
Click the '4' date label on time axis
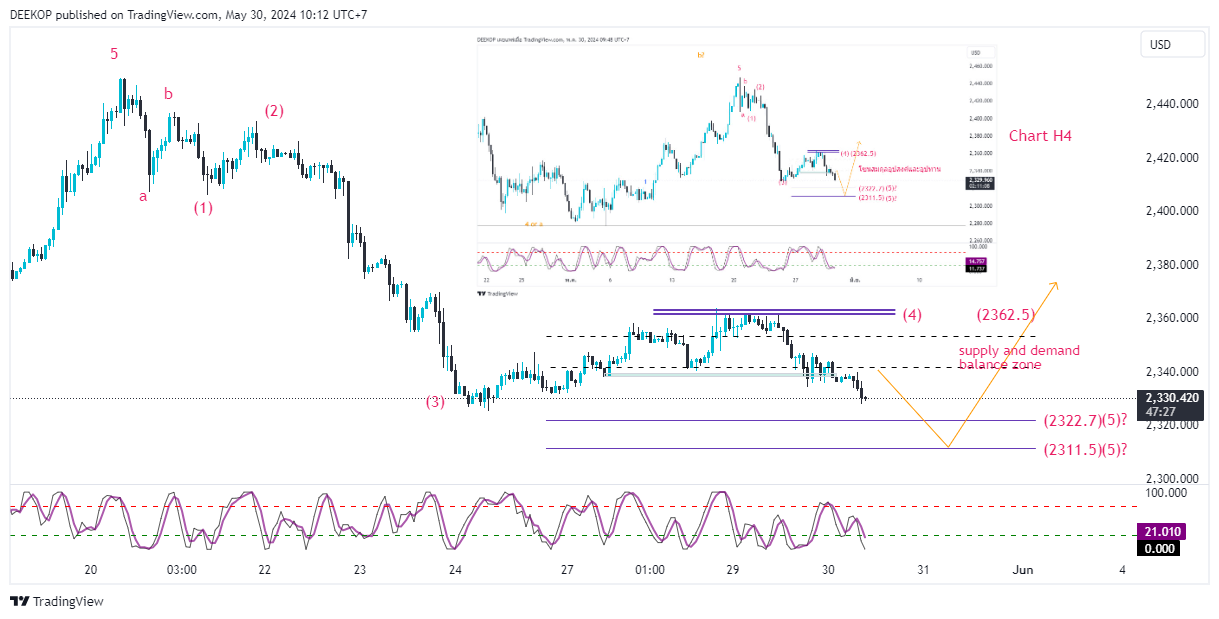tap(1122, 569)
